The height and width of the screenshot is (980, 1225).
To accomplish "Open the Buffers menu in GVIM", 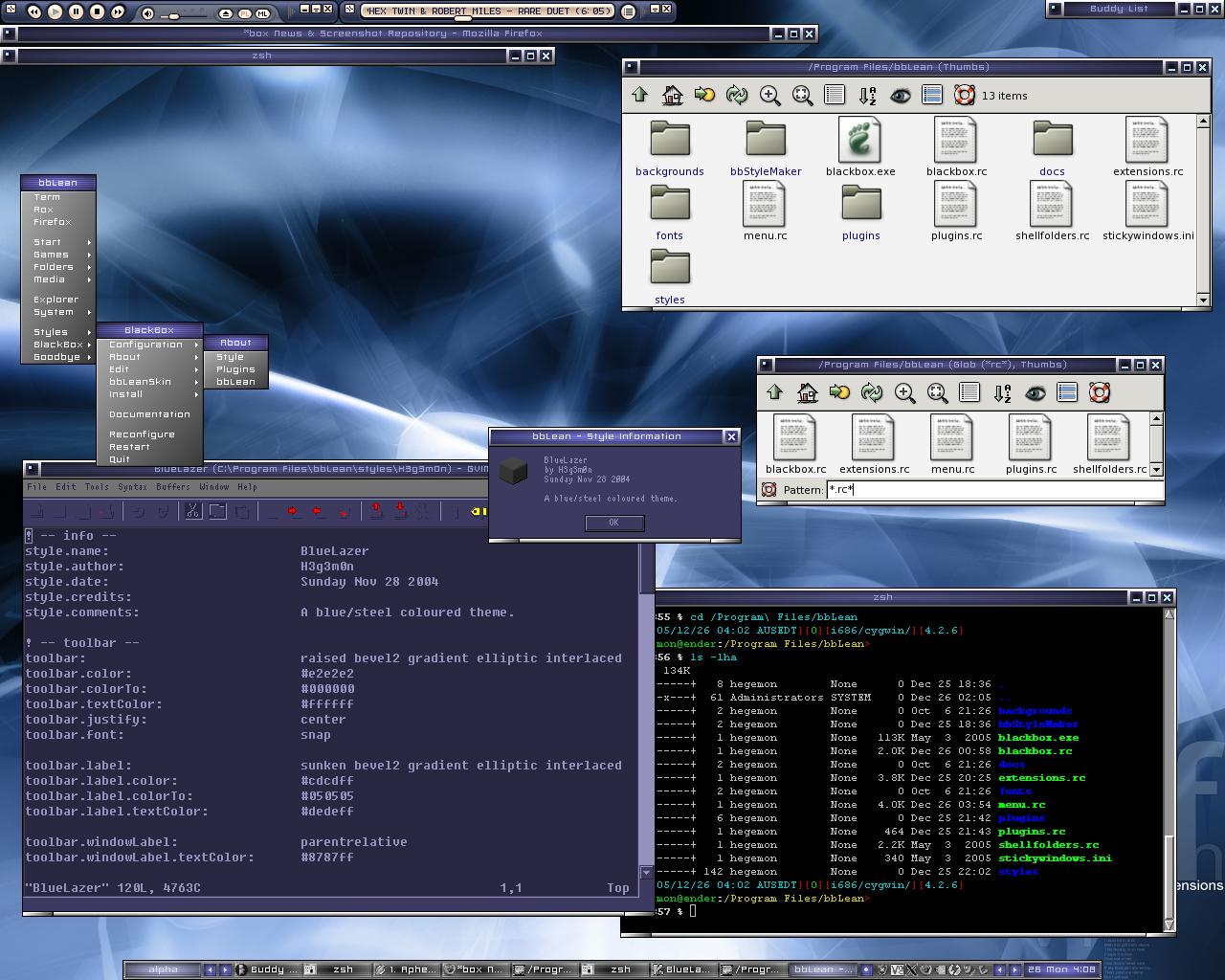I will click(173, 486).
